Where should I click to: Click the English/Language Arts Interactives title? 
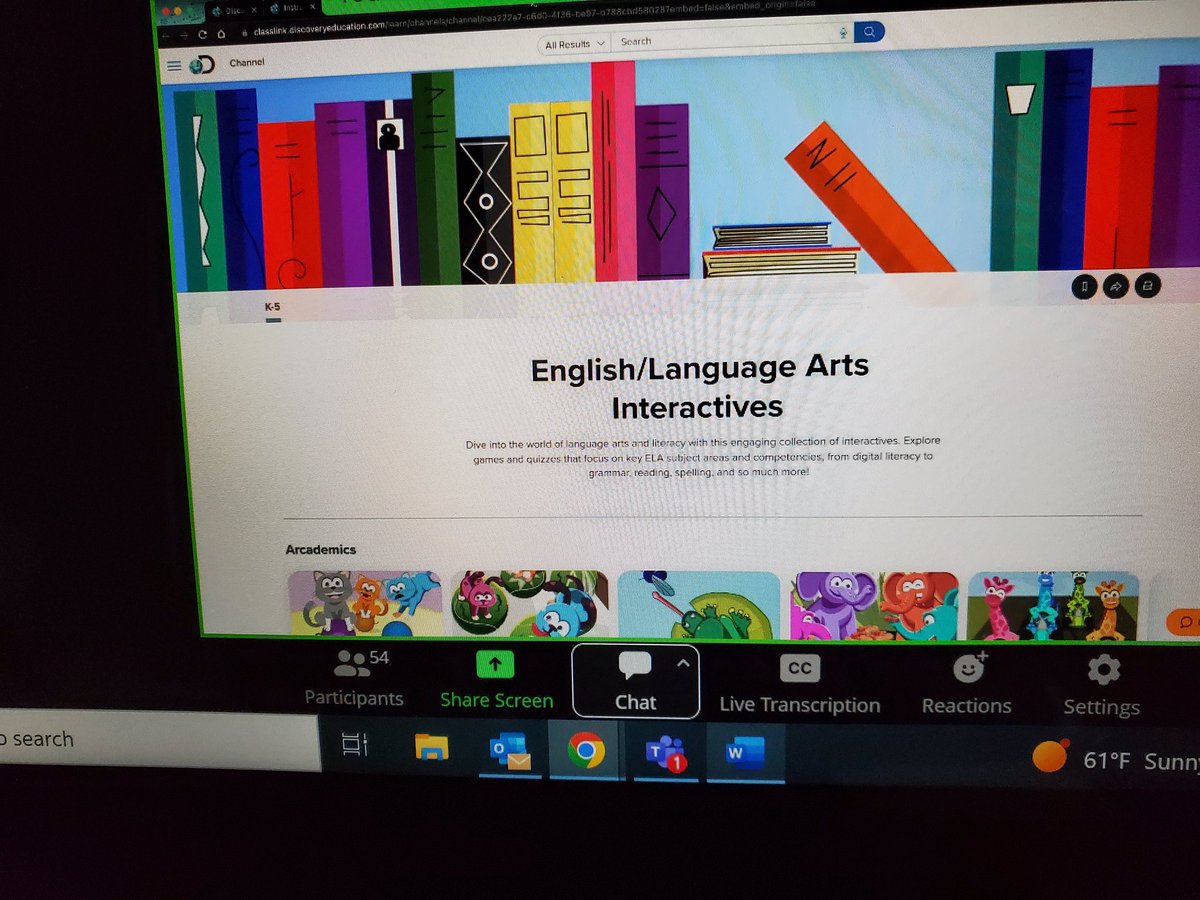(699, 387)
